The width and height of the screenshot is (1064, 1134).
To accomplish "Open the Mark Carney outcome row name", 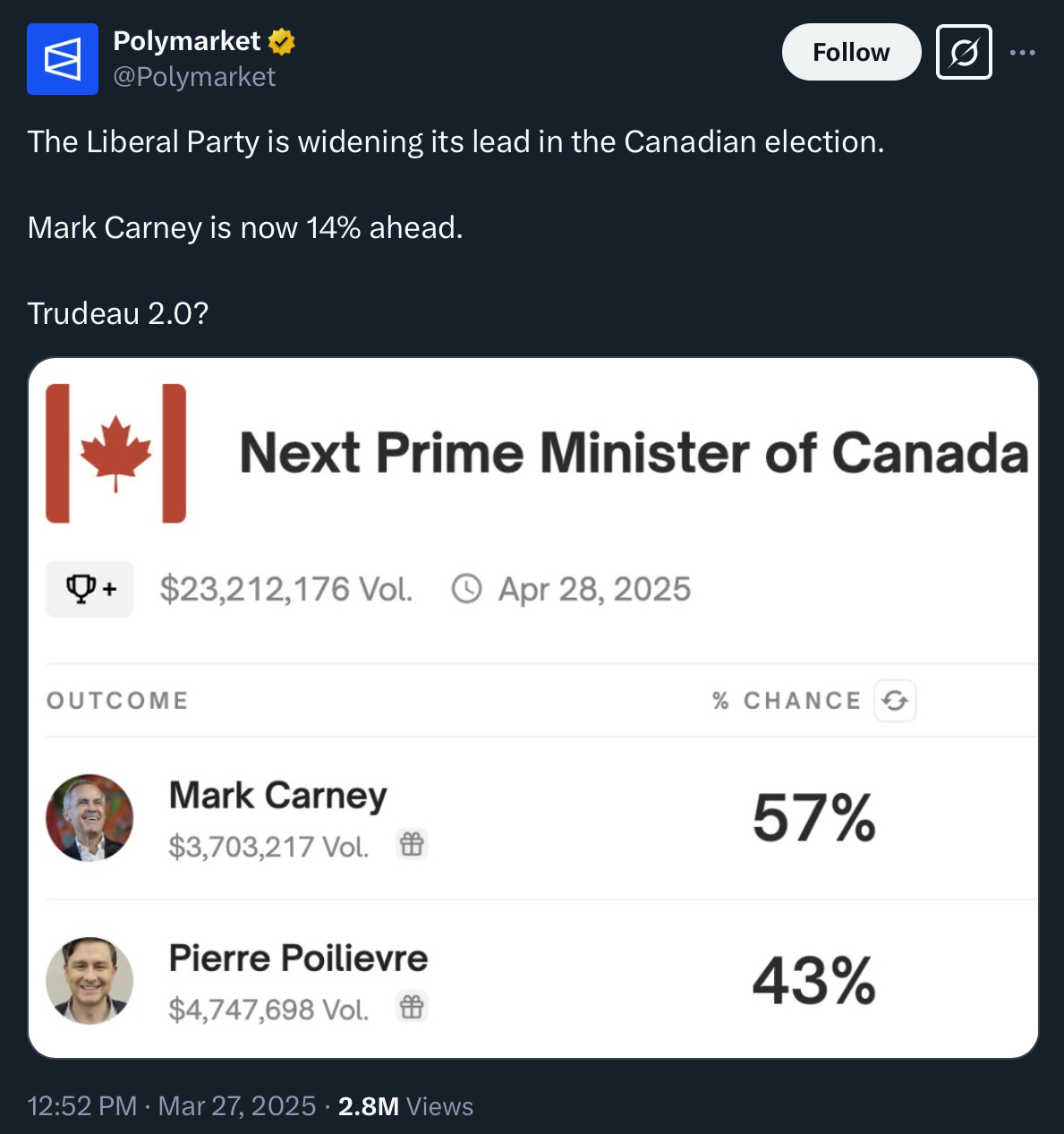I will [x=278, y=796].
